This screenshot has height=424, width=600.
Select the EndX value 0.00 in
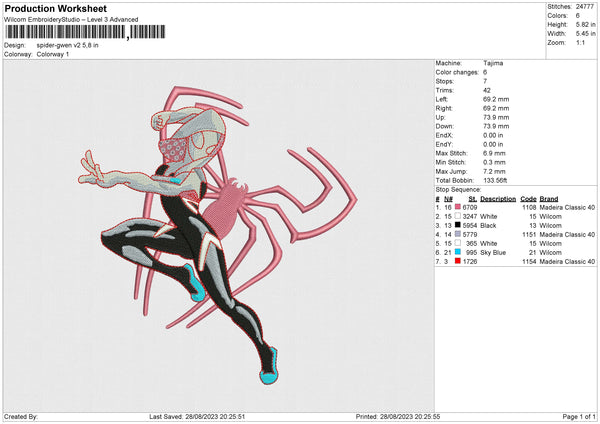[x=493, y=135]
